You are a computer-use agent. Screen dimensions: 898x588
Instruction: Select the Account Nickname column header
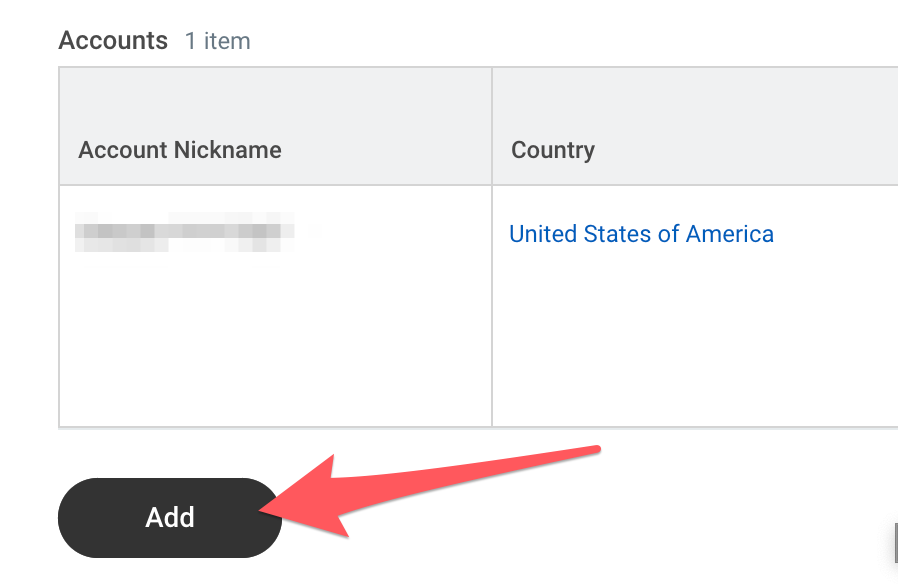click(x=179, y=150)
